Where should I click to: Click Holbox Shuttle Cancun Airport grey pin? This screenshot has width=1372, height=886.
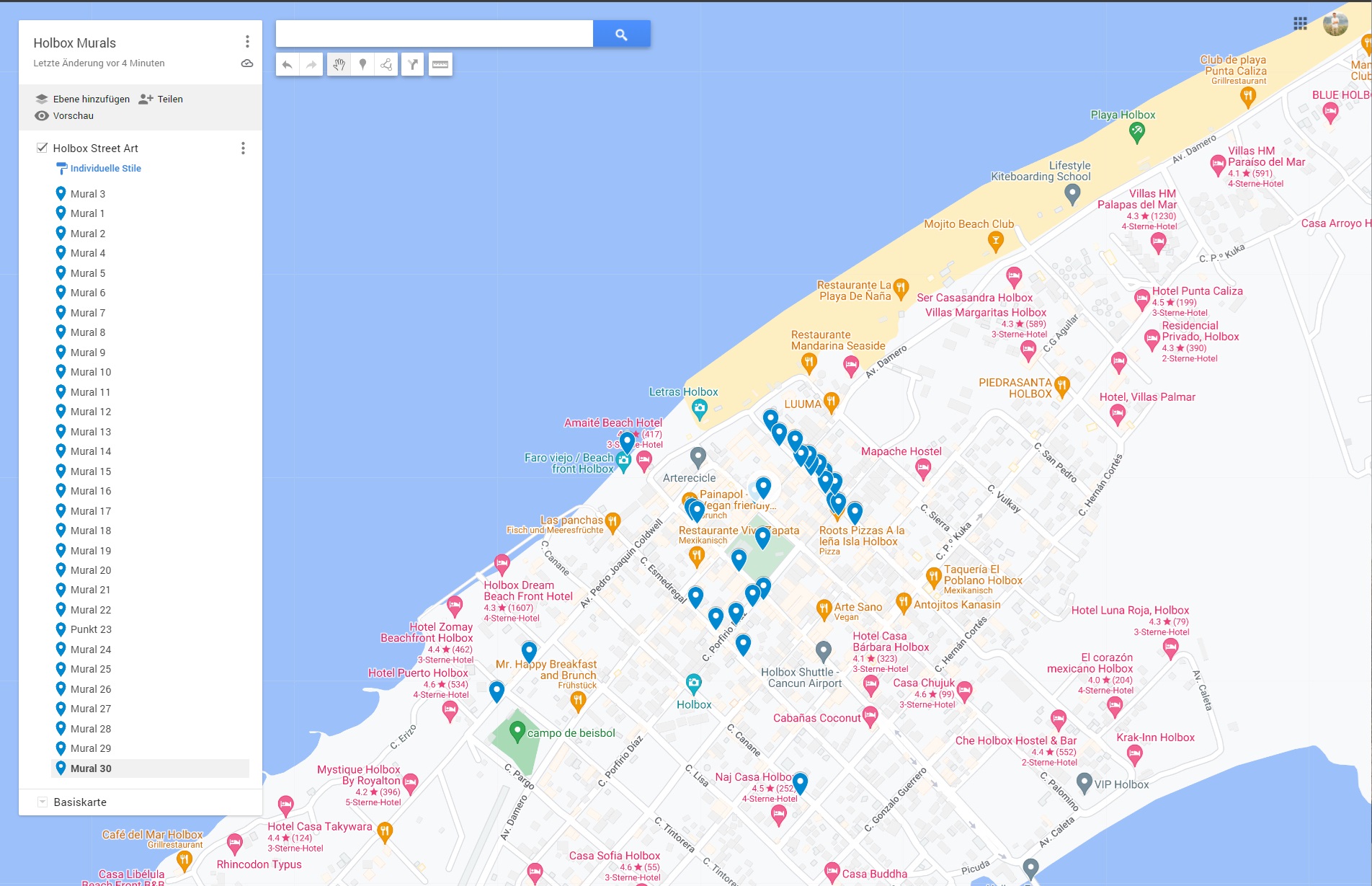pos(824,652)
